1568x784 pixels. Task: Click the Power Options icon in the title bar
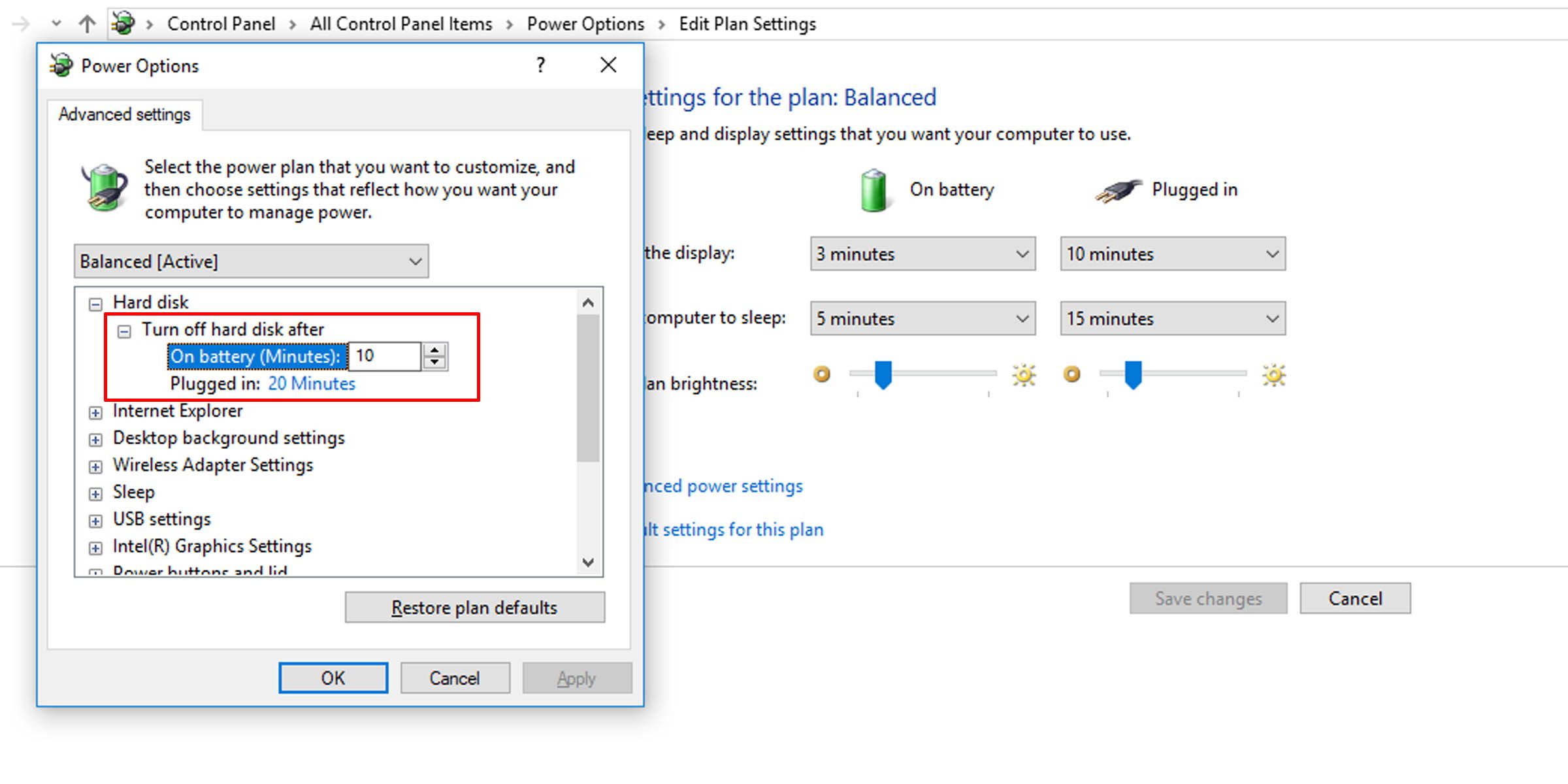pyautogui.click(x=60, y=65)
